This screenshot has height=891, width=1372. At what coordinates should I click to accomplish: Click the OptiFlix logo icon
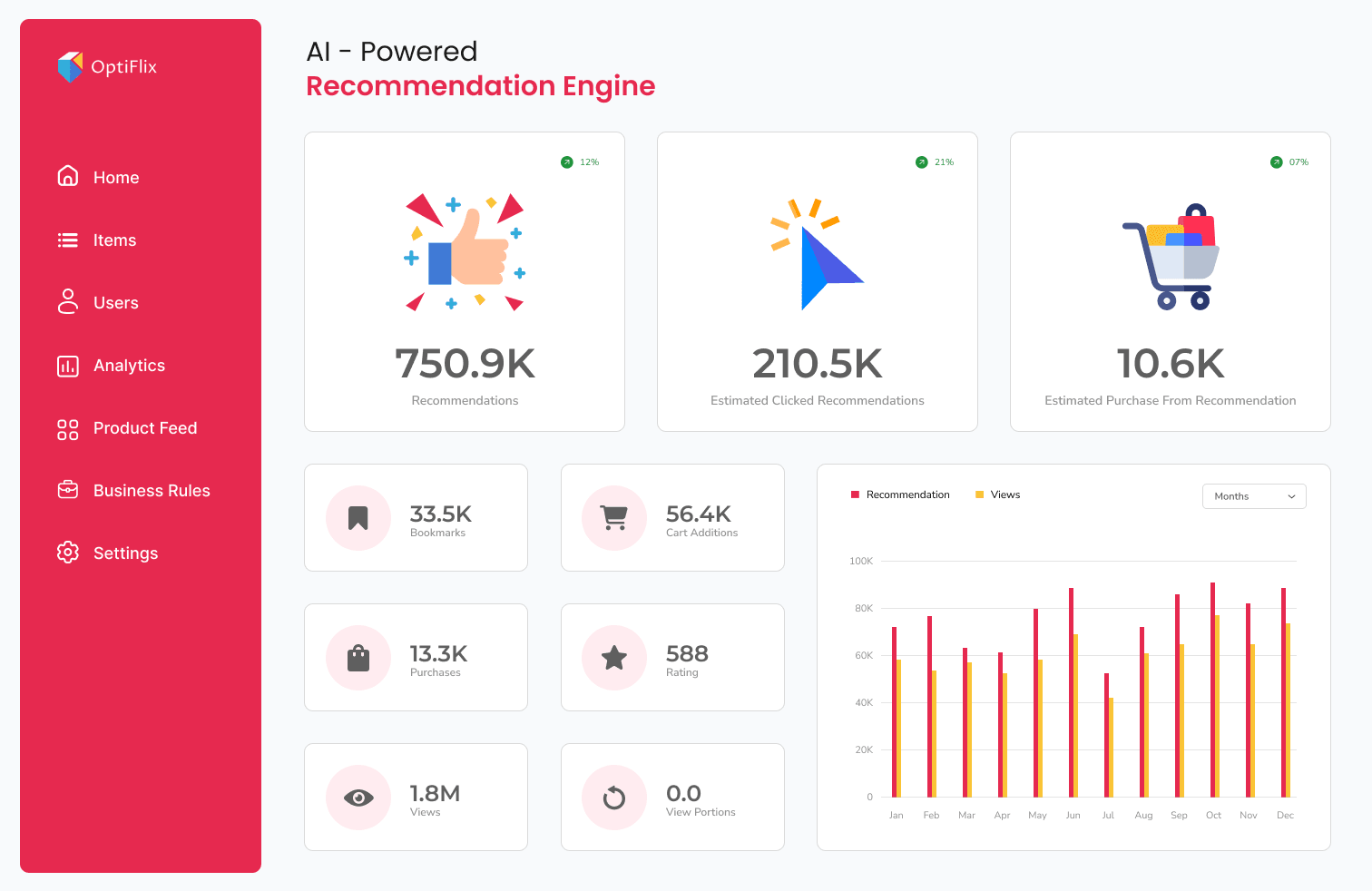point(70,66)
